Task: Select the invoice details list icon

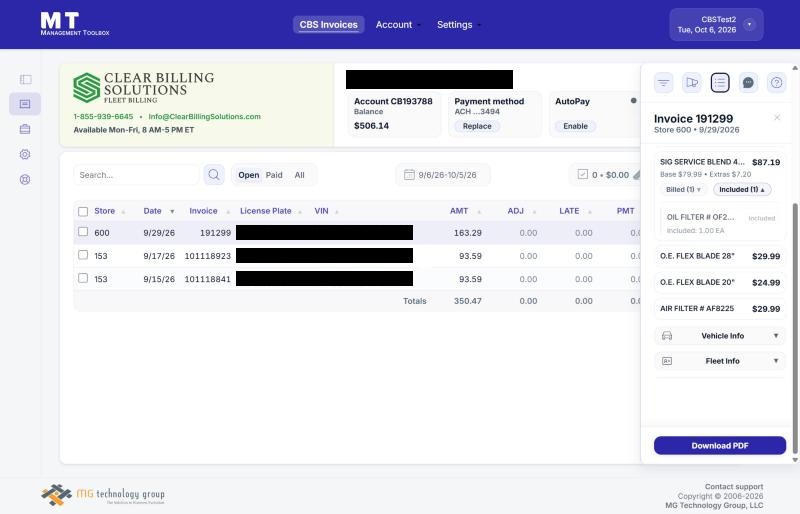Action: click(720, 83)
